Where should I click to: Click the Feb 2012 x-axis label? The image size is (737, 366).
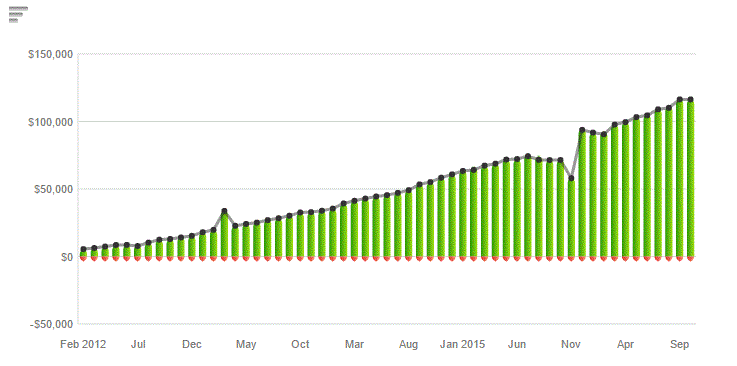83,344
